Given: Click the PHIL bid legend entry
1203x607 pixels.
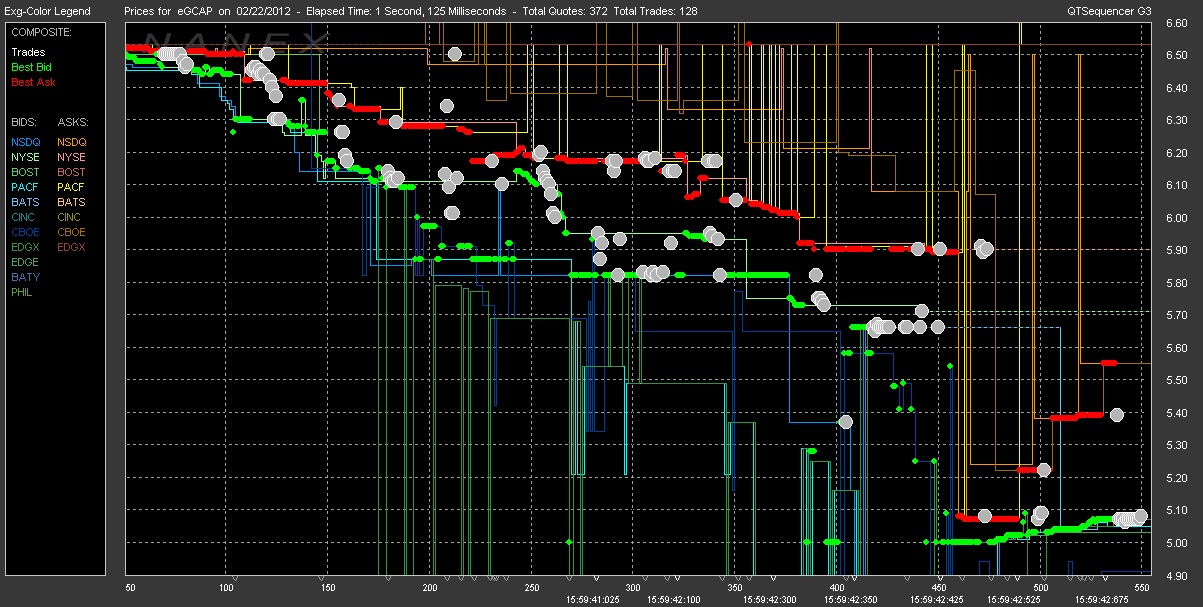Looking at the screenshot, I should coord(23,292).
